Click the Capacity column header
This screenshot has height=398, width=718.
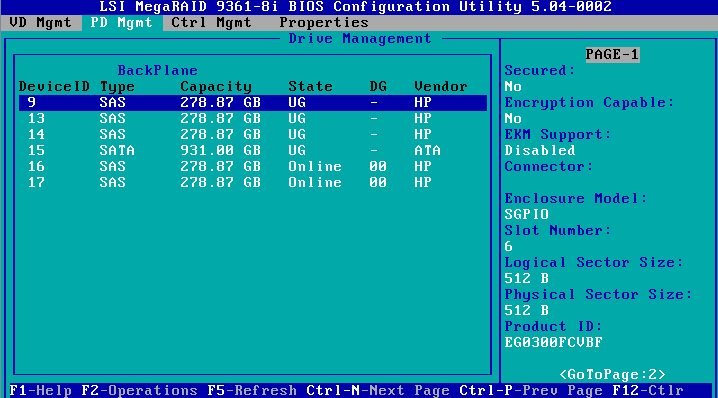[x=216, y=87]
